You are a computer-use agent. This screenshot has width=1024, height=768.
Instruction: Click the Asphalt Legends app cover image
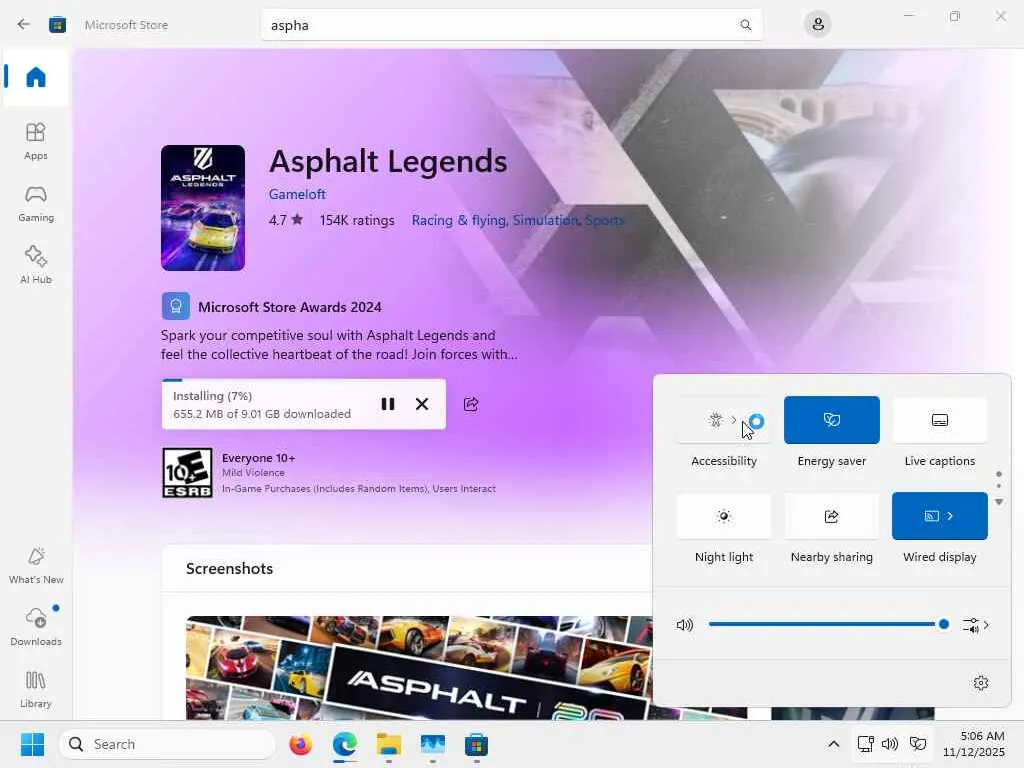click(203, 208)
